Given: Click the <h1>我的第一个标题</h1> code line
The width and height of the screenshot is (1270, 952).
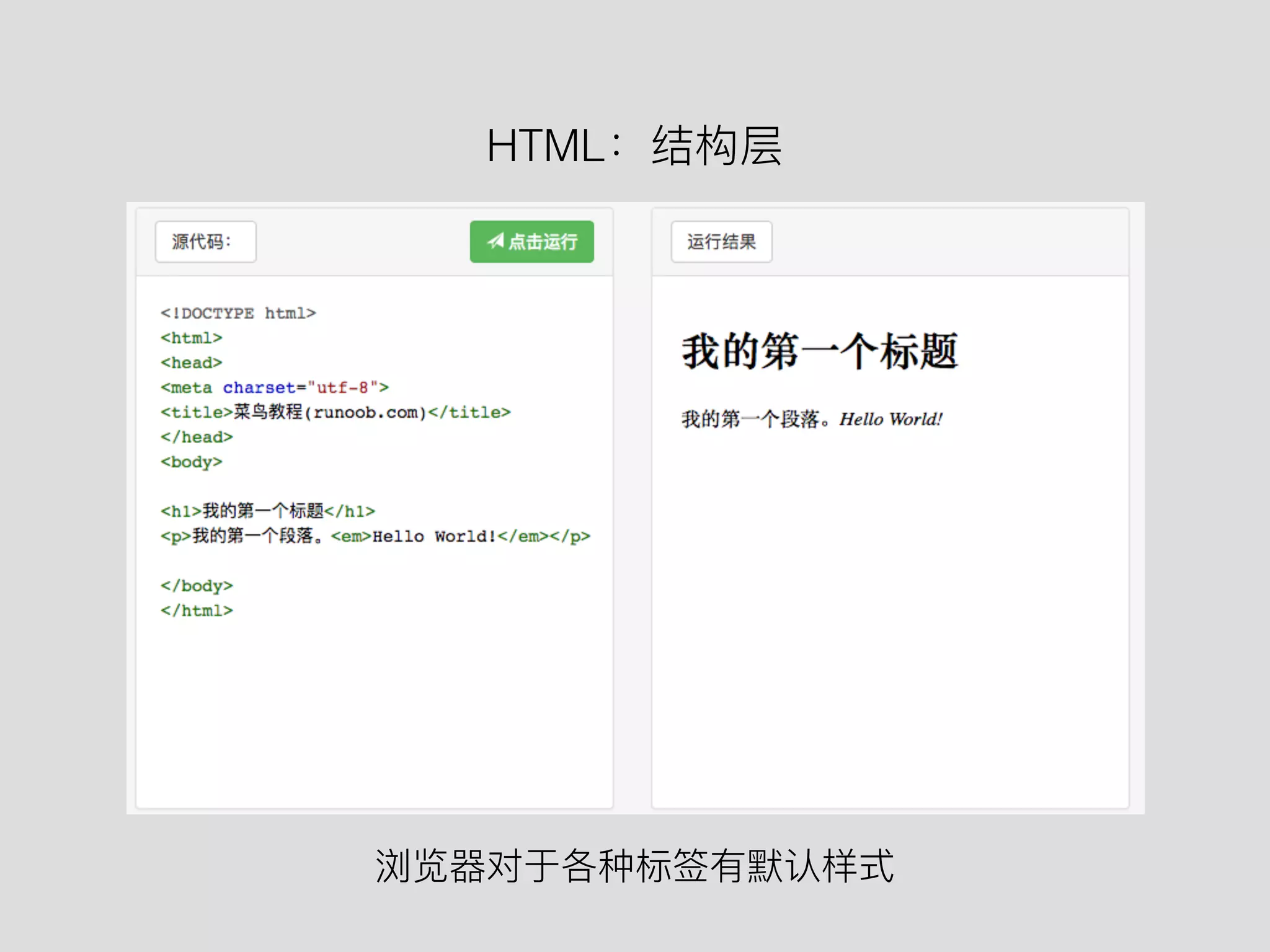Looking at the screenshot, I should tap(268, 511).
